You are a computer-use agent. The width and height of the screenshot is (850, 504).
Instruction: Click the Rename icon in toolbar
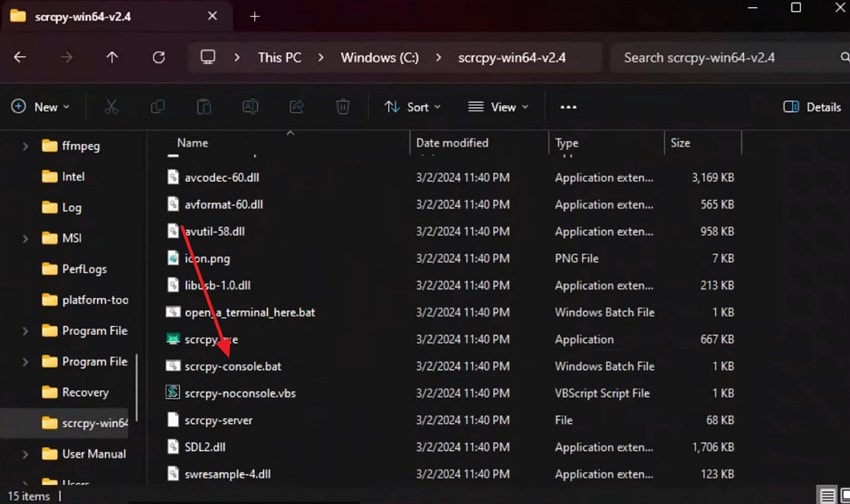tap(250, 107)
